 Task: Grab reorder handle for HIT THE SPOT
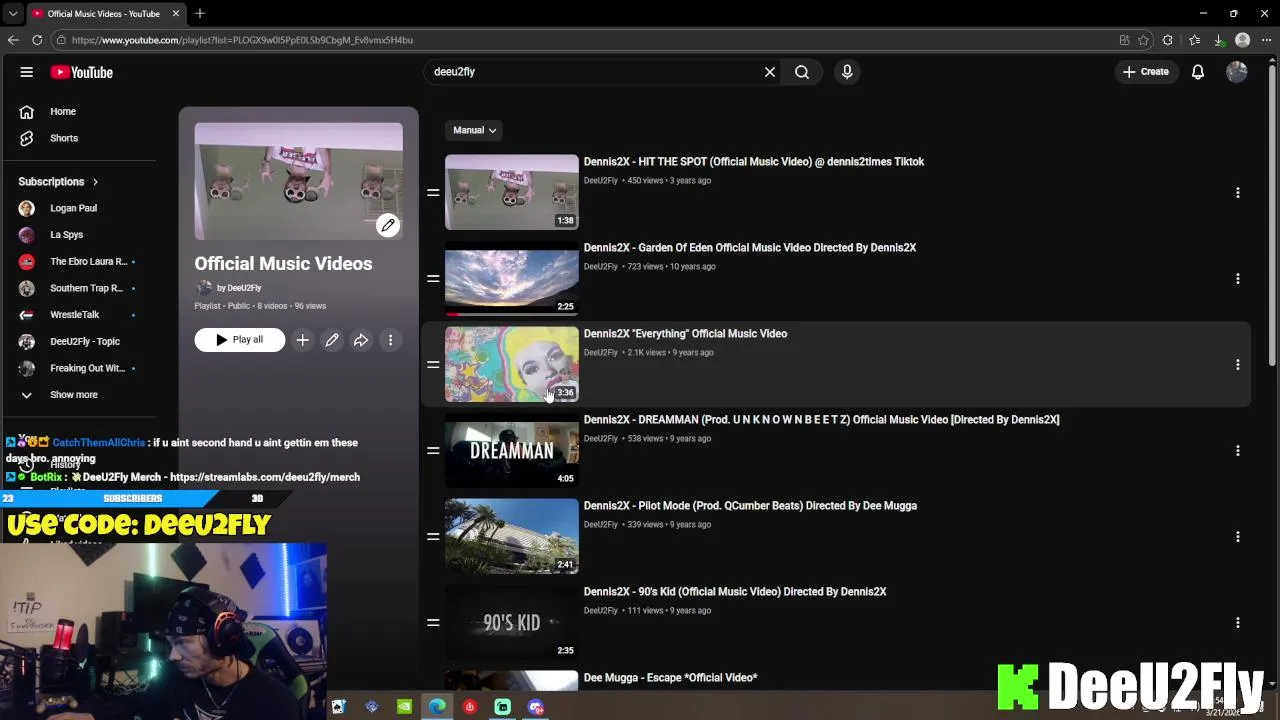[433, 192]
